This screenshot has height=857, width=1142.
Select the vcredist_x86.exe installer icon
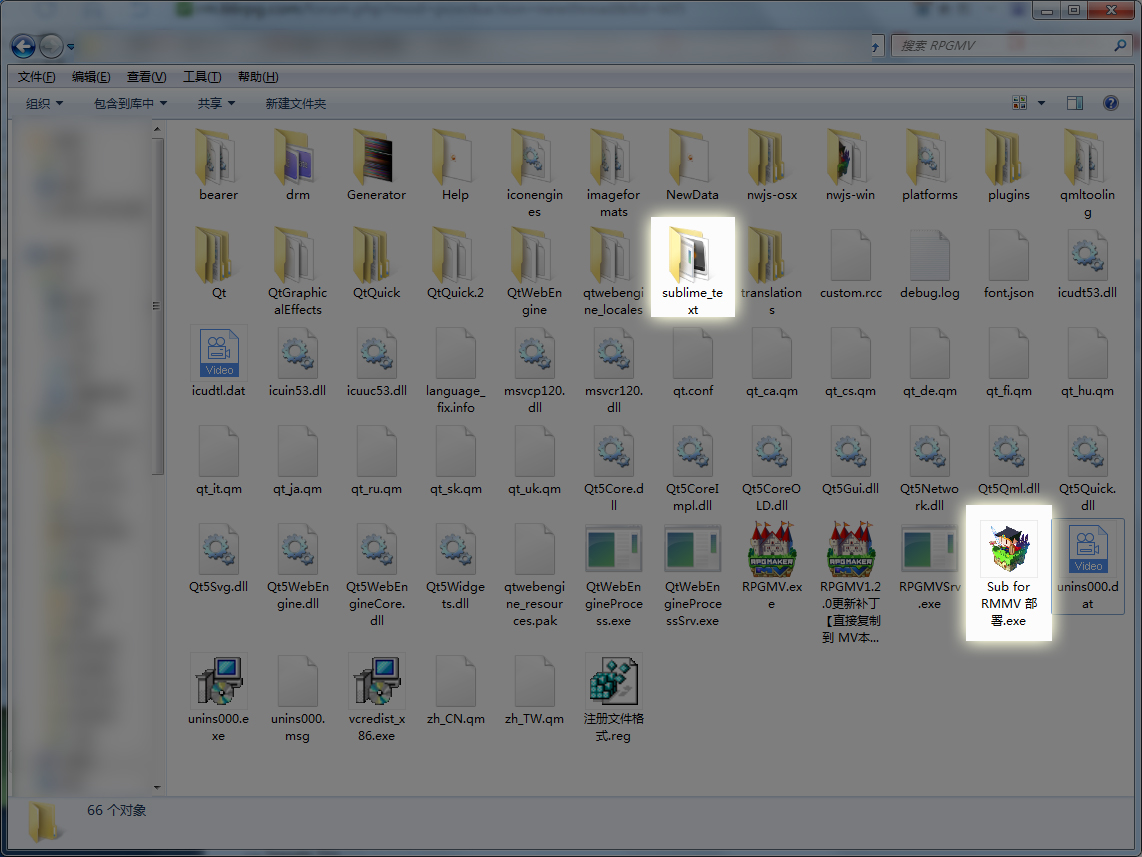377,681
